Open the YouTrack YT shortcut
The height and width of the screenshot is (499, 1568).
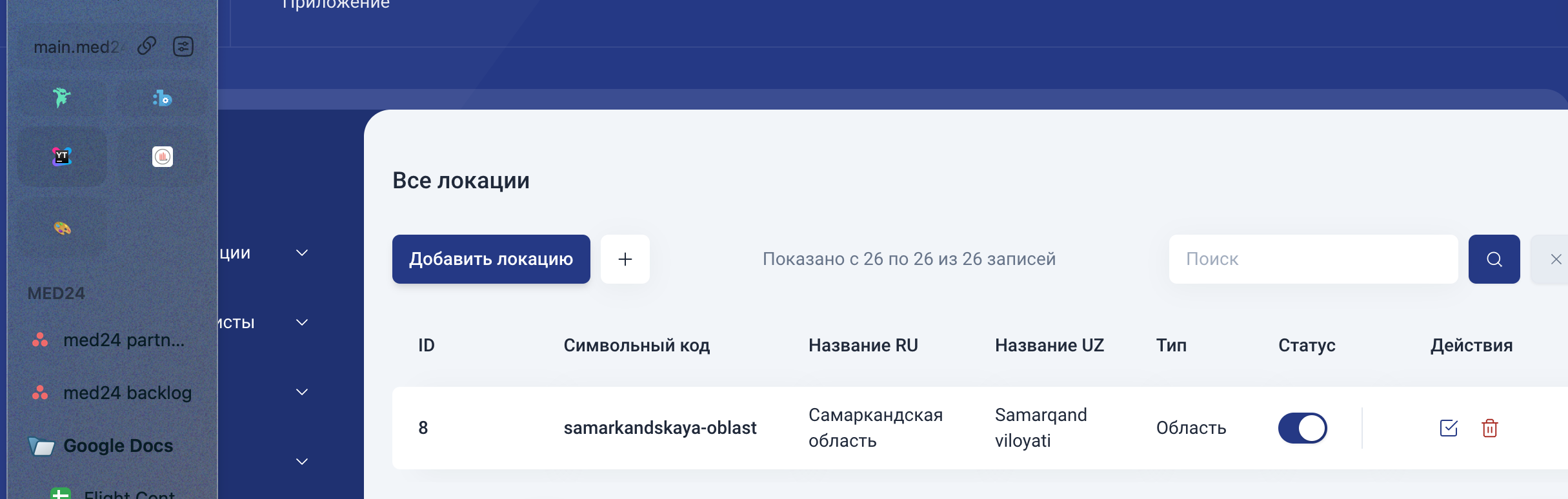pyautogui.click(x=62, y=157)
